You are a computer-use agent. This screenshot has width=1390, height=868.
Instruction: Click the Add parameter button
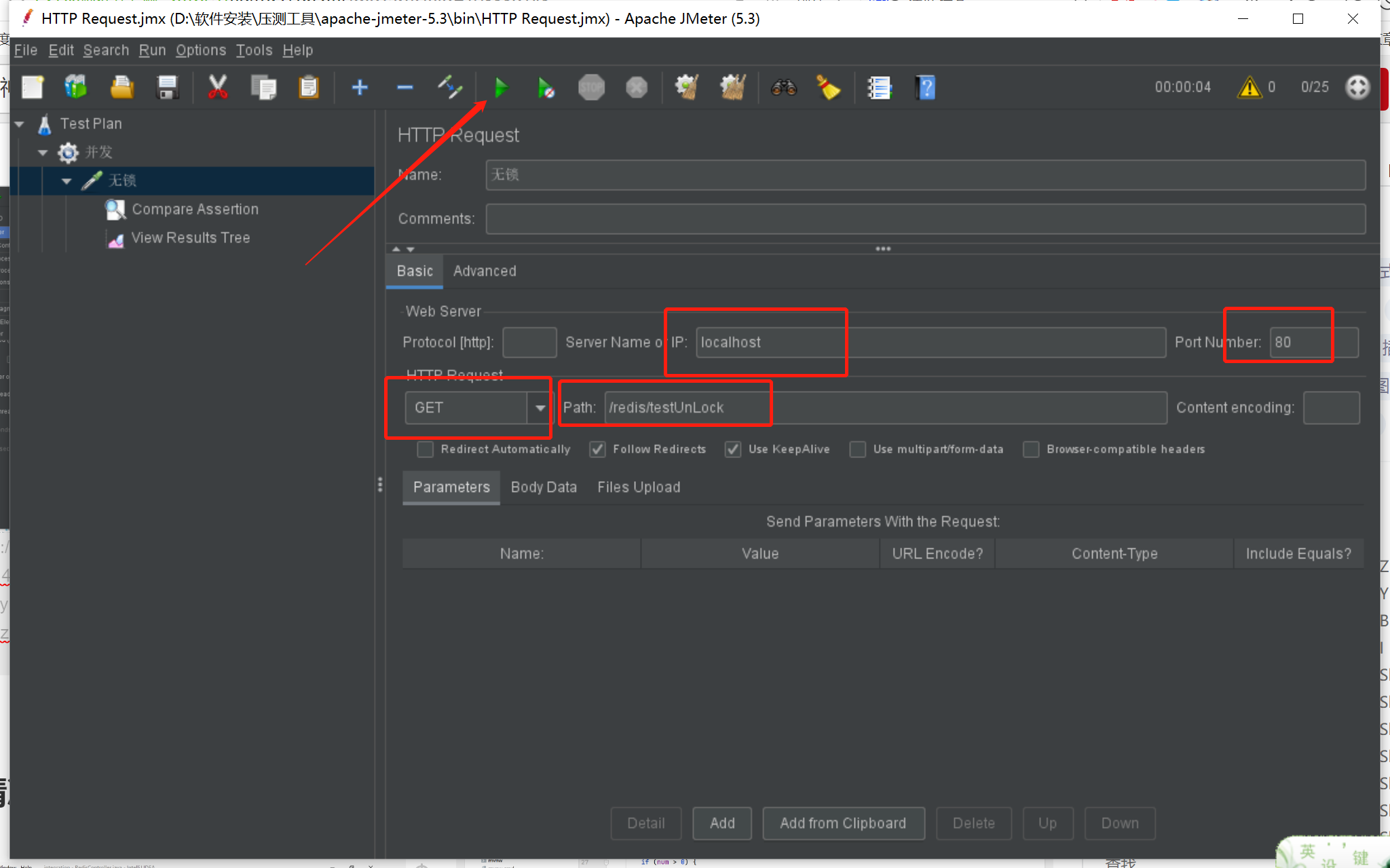(722, 823)
